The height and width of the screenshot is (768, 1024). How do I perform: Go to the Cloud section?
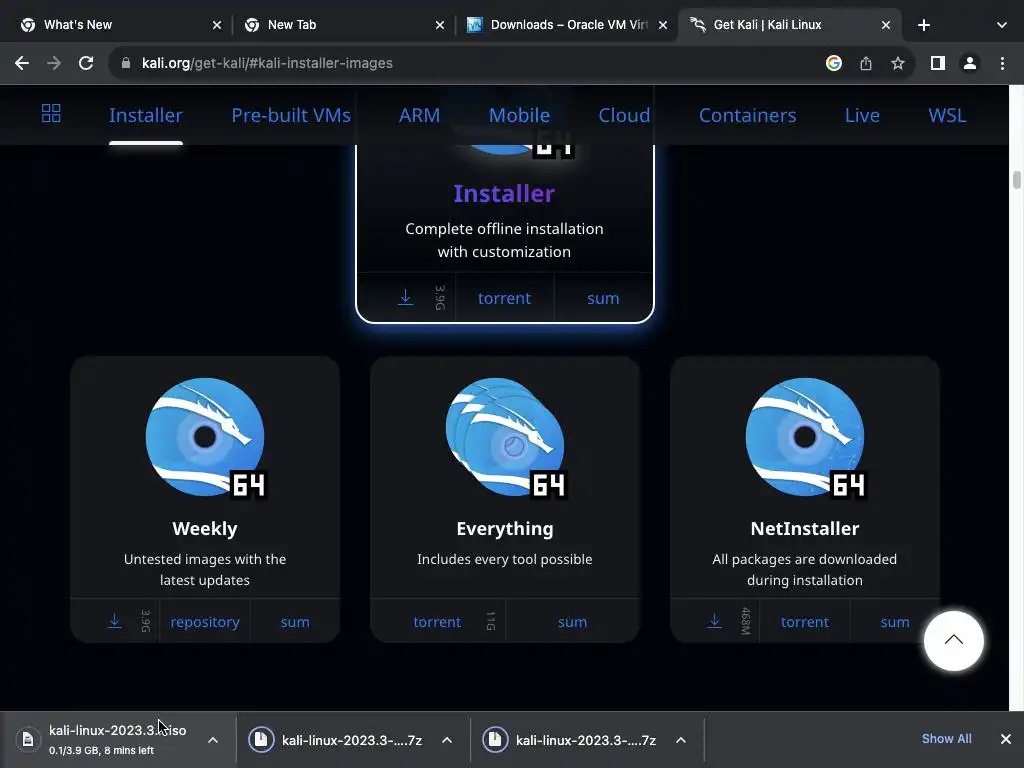[624, 116]
